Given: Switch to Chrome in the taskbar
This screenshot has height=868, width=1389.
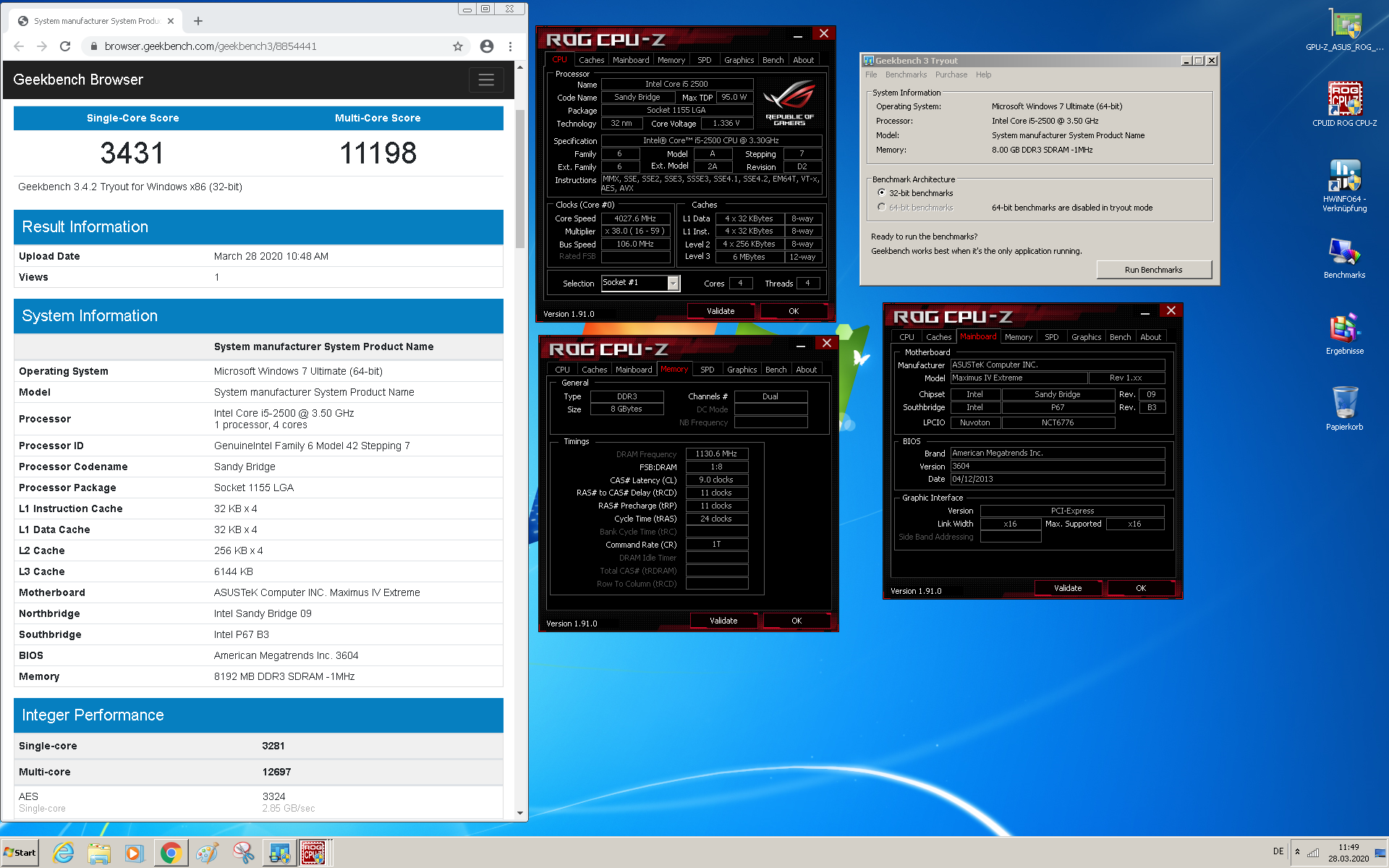Looking at the screenshot, I should tap(171, 853).
